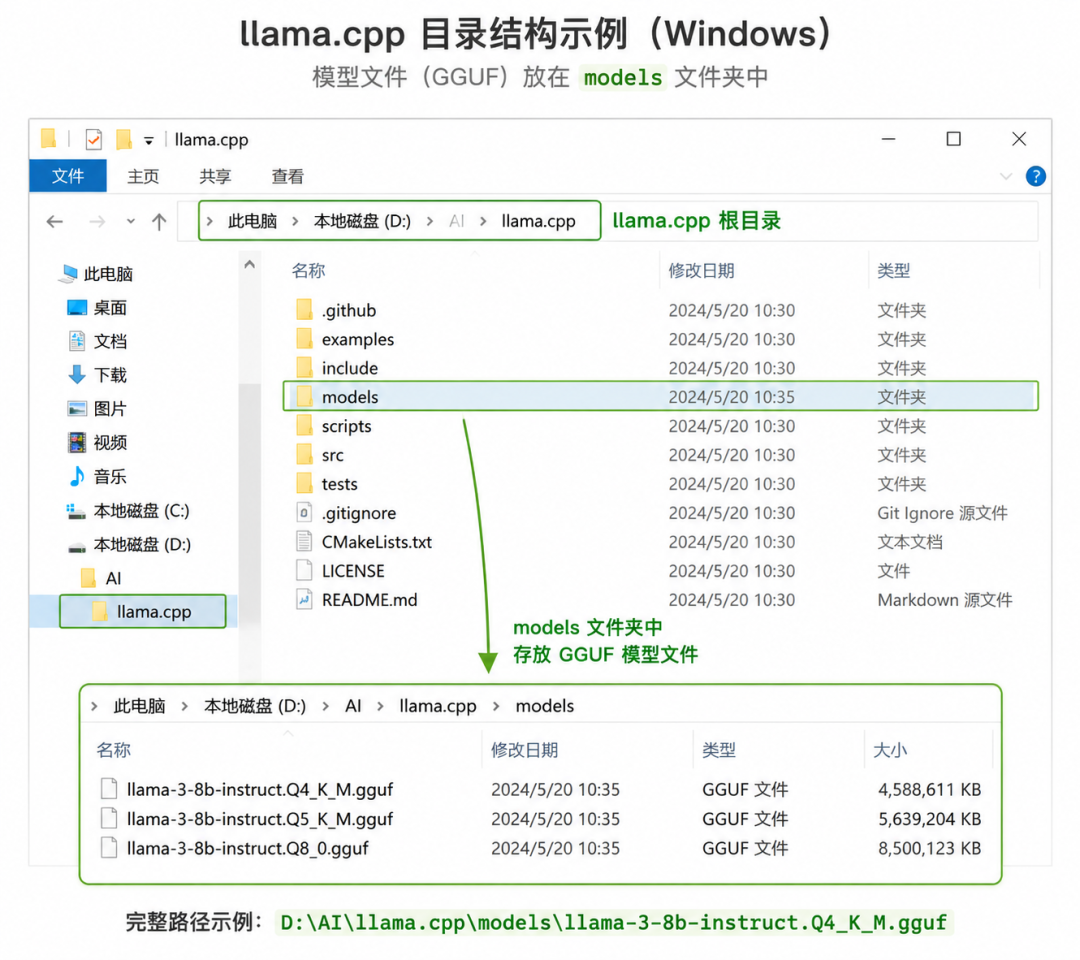Open 视频 in the navigation pane
This screenshot has height=960, width=1080.
[110, 443]
